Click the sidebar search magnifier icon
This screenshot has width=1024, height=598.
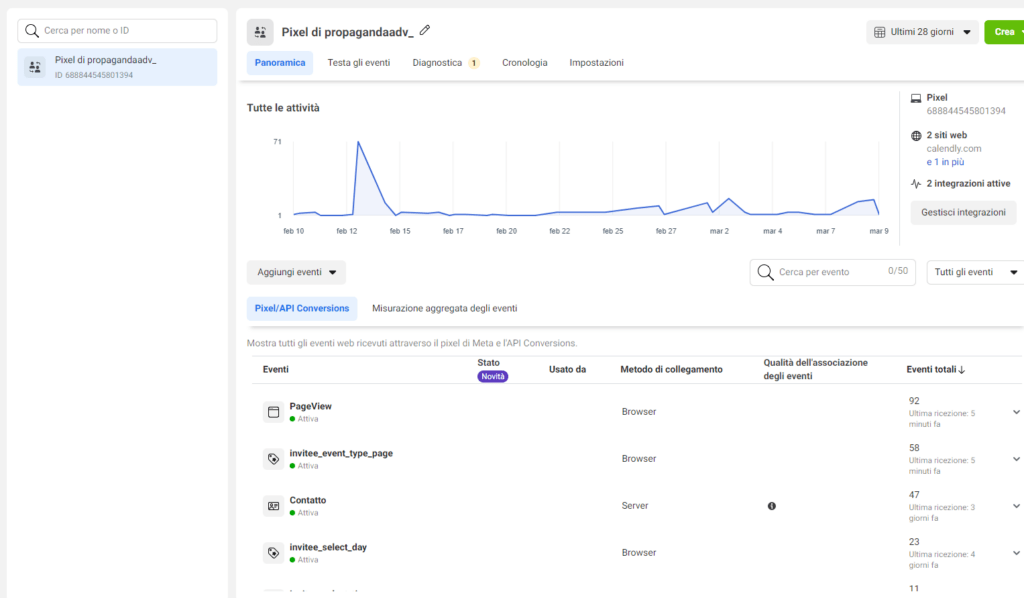pos(31,31)
